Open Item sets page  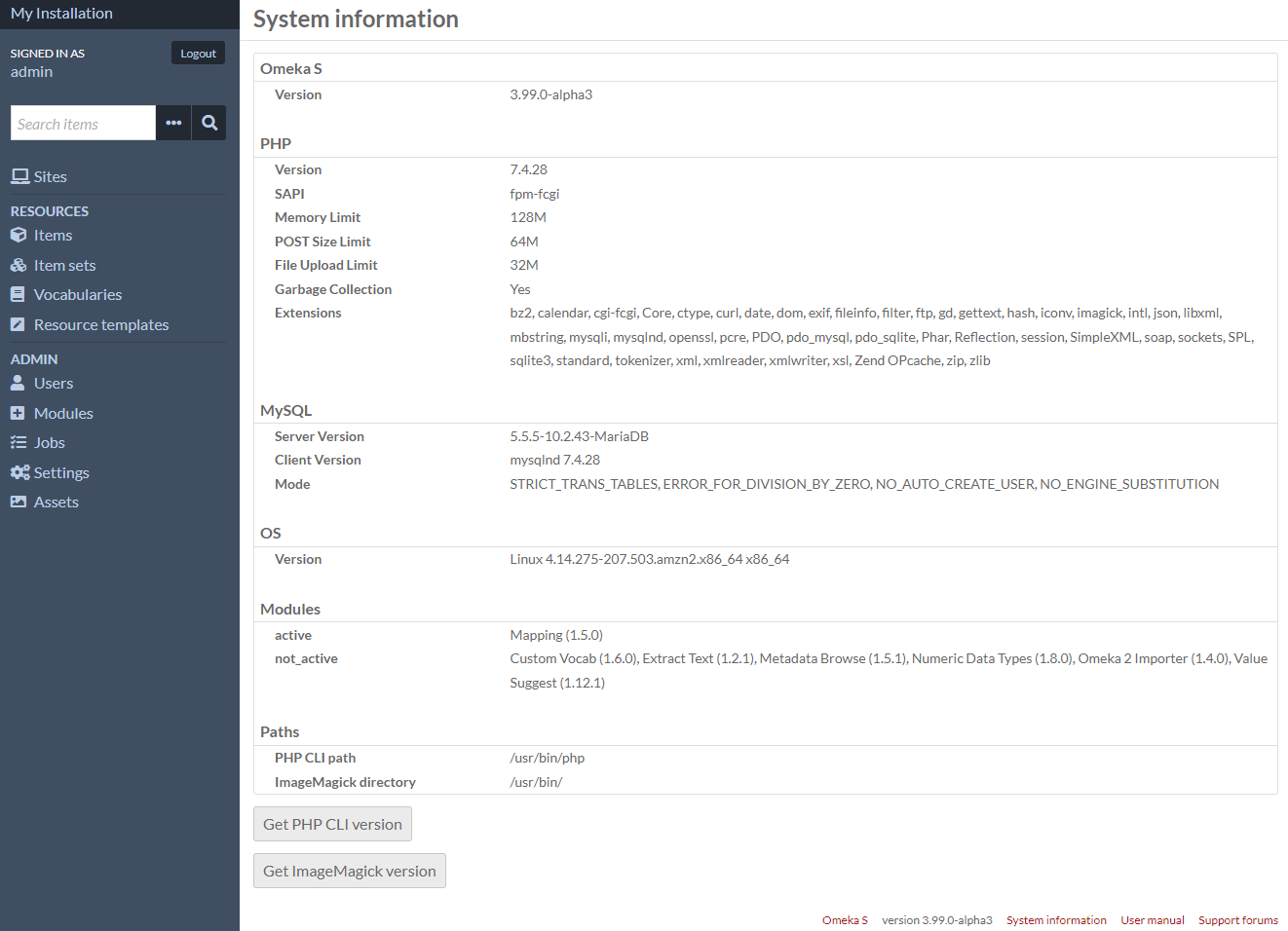click(x=64, y=265)
